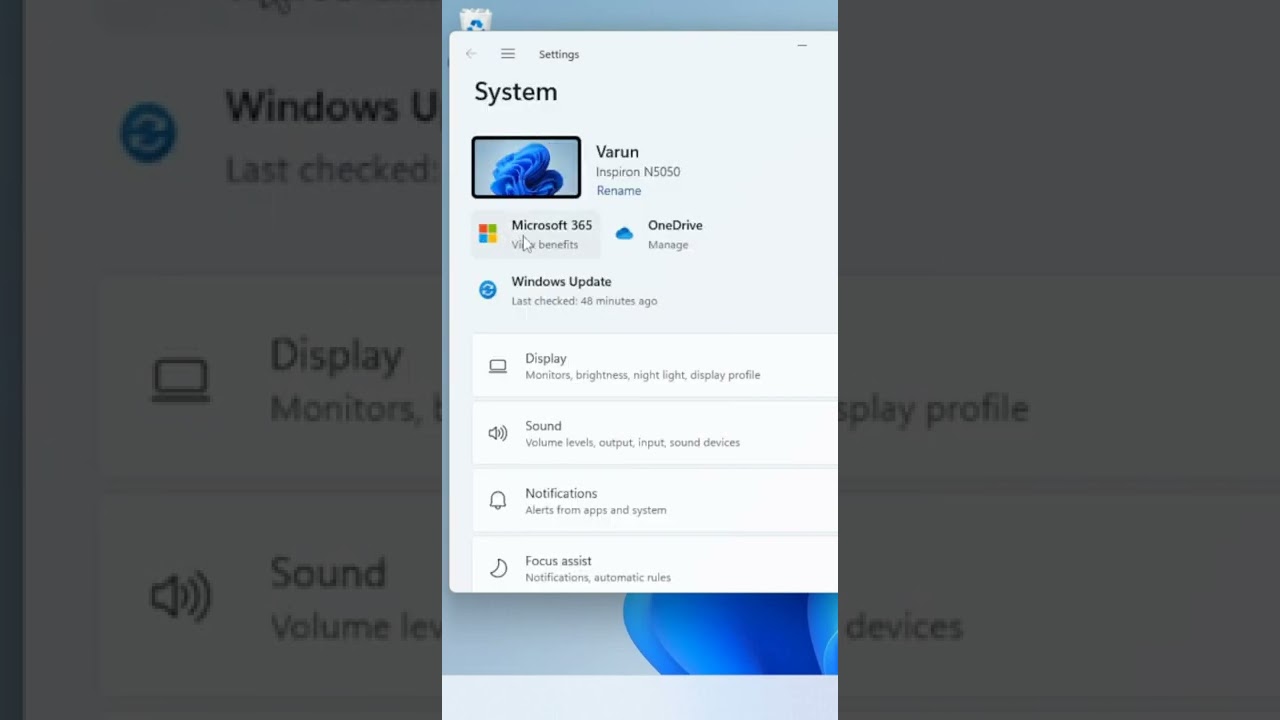Open OneDrive Manage option
Screen dimensions: 1280x720
tap(660, 234)
